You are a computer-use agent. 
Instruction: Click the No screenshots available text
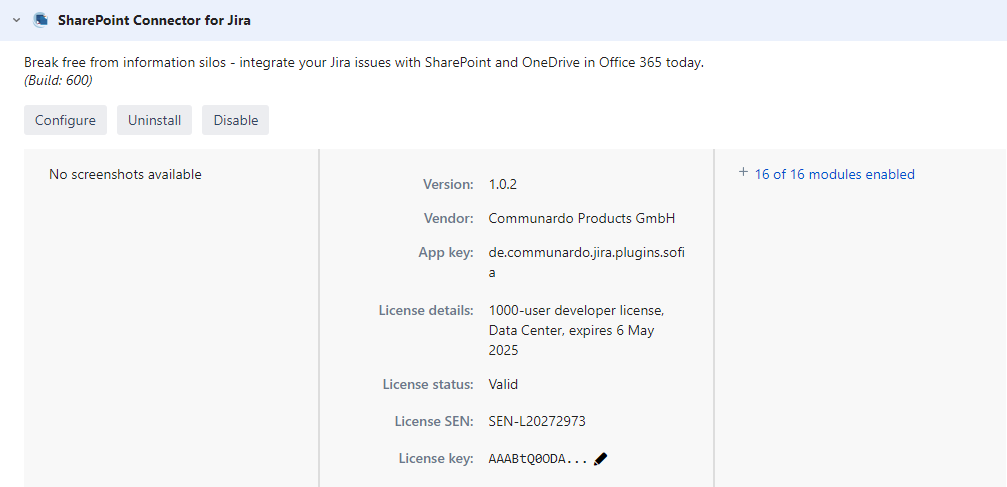[125, 174]
